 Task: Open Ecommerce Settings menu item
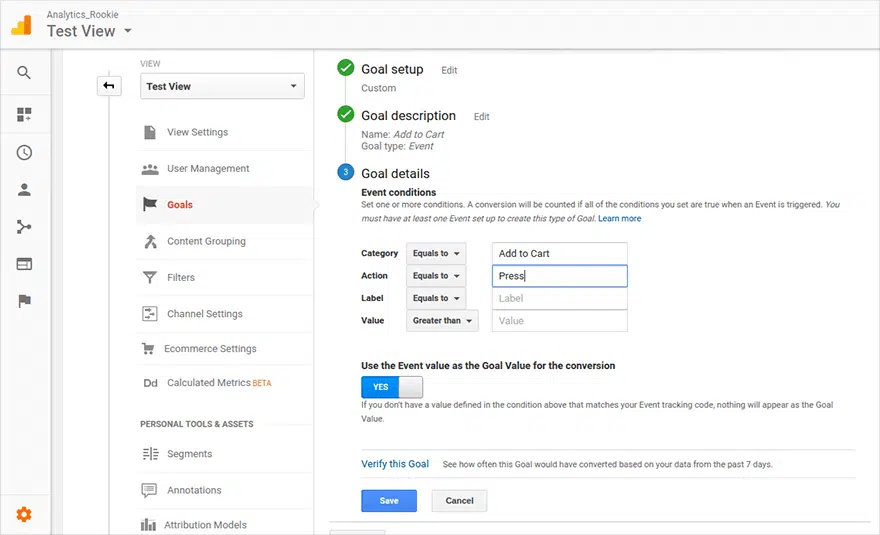[210, 349]
